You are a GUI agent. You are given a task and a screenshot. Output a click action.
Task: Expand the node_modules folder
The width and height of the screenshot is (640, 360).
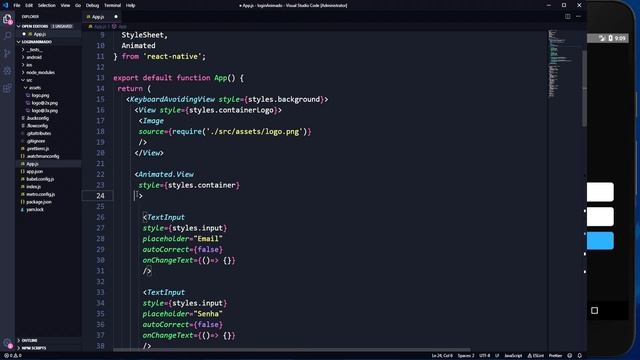pos(48,72)
